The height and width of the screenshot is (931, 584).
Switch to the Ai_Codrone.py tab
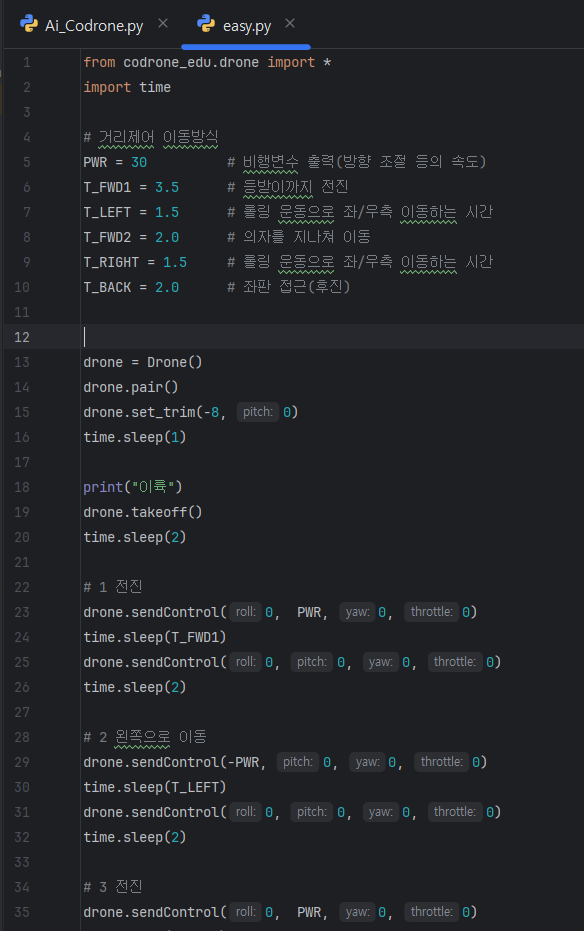pos(94,26)
